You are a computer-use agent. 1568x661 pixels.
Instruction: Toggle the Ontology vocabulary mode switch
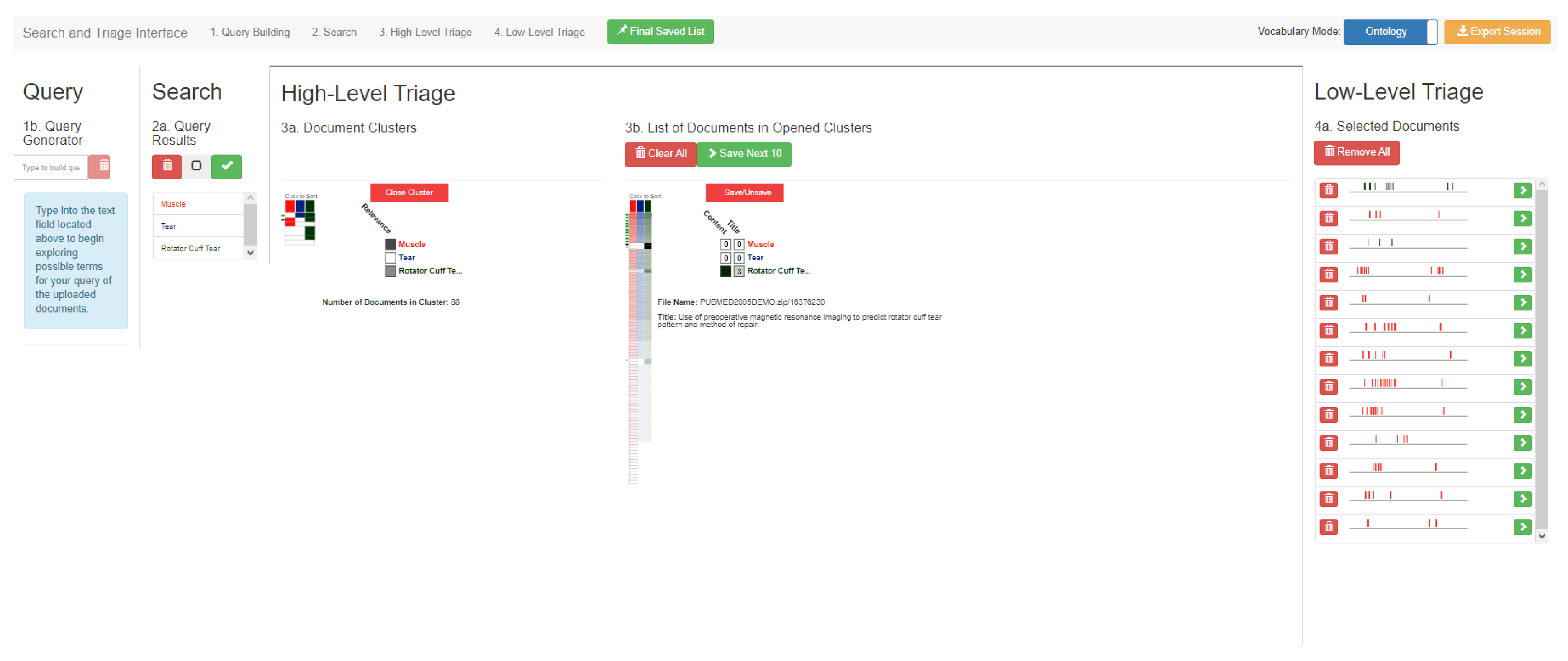(x=1390, y=32)
